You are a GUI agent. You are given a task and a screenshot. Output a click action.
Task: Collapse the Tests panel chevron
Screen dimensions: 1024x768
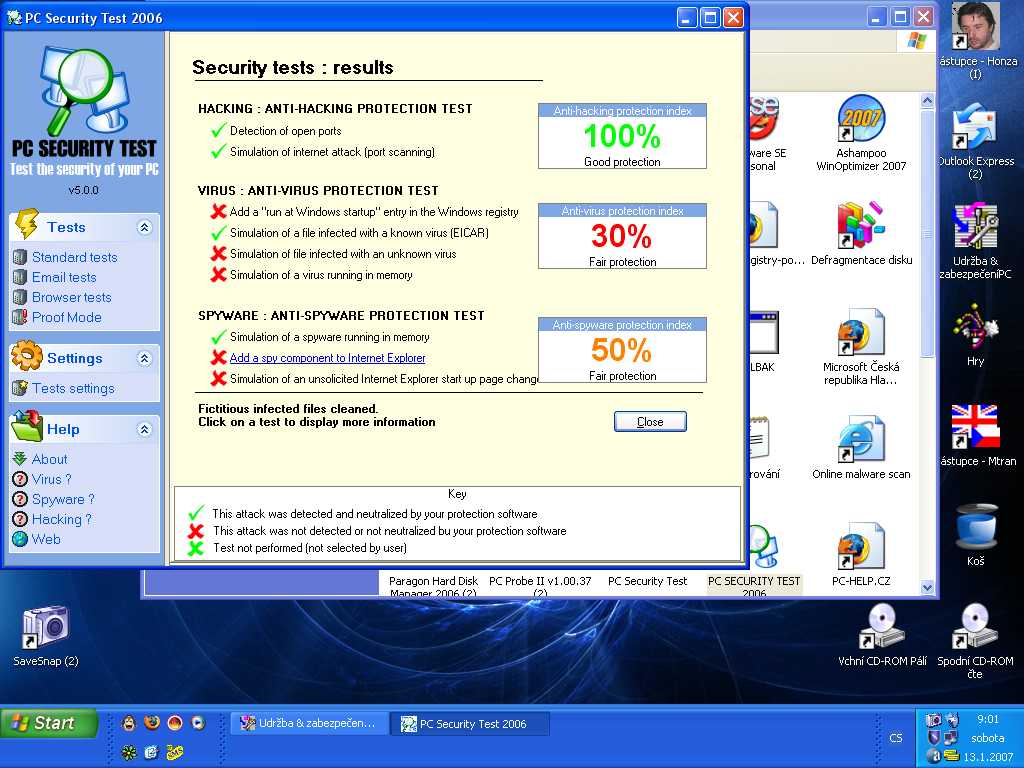click(x=144, y=227)
